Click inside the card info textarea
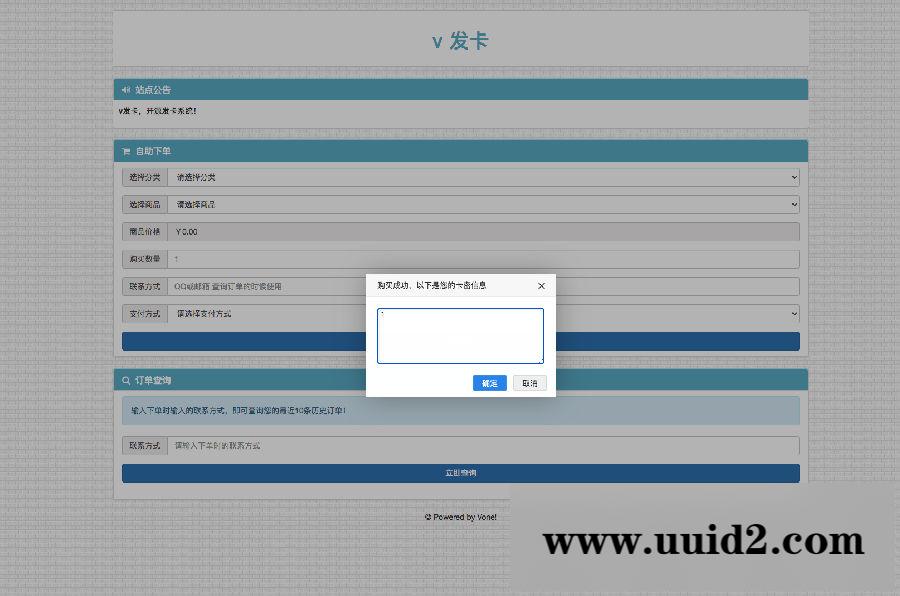 pos(461,337)
